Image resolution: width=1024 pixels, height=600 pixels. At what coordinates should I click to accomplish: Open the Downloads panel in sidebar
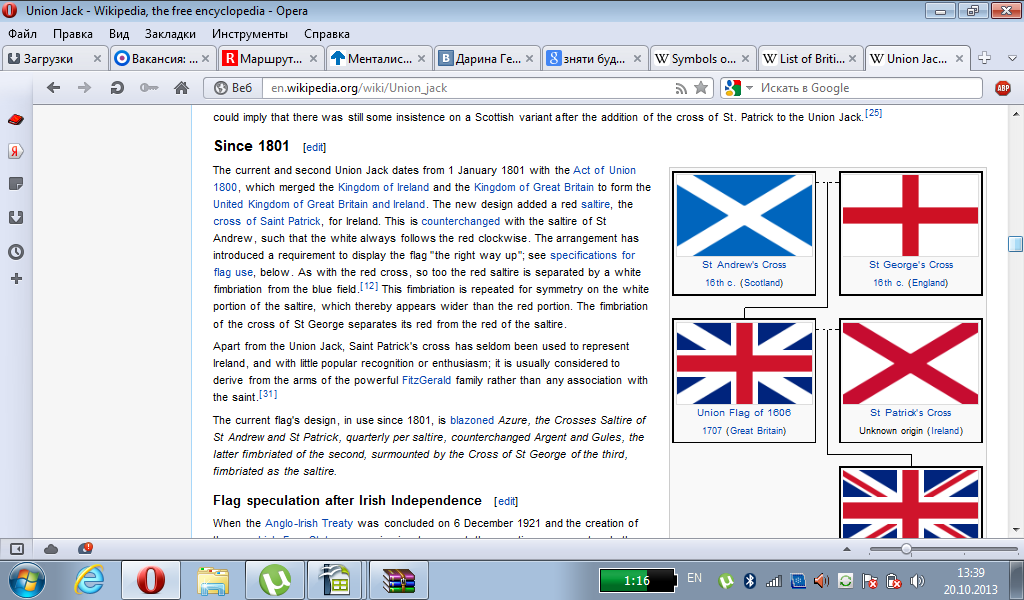[16, 217]
